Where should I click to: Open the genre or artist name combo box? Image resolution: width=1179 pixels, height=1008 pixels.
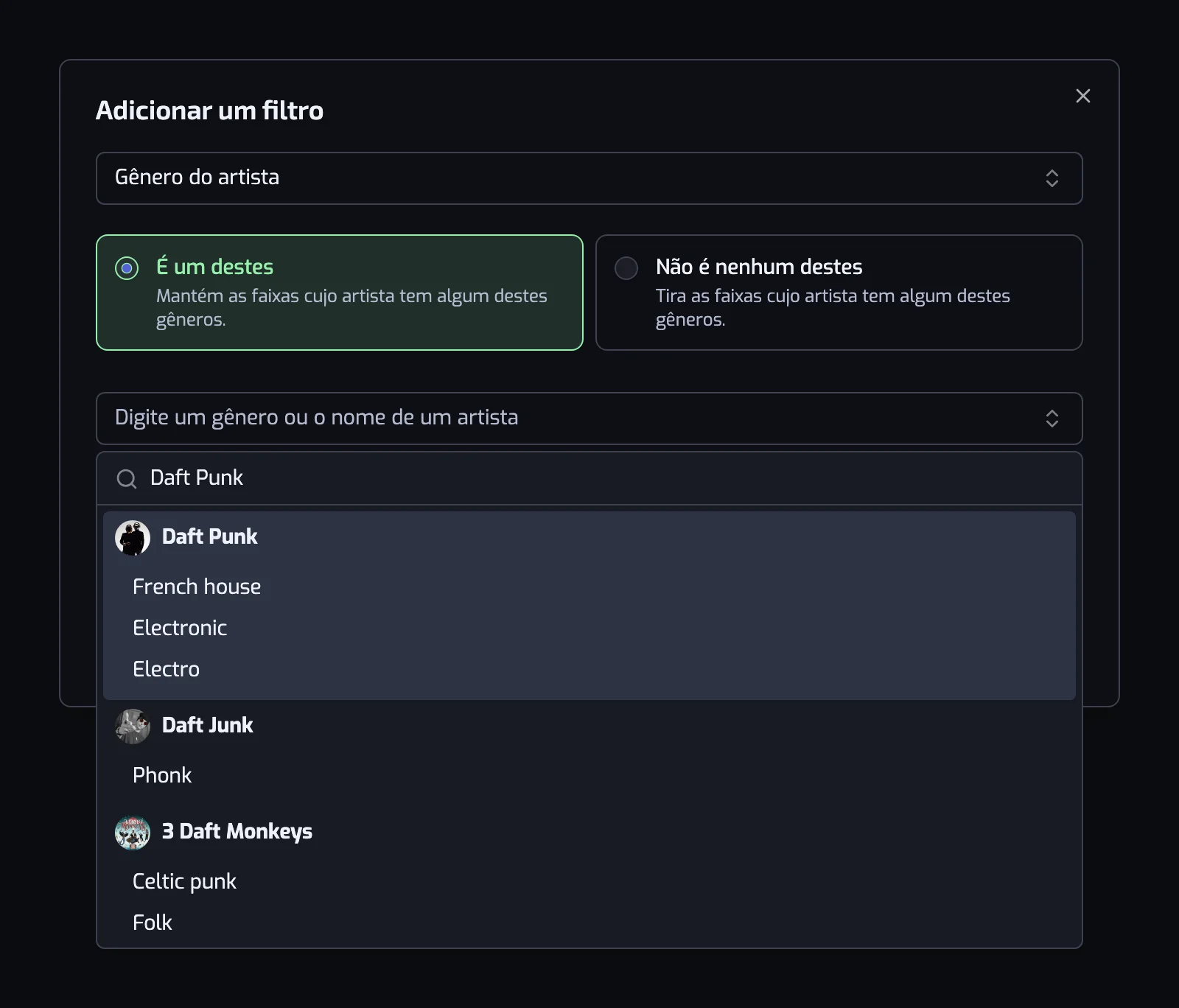point(589,419)
